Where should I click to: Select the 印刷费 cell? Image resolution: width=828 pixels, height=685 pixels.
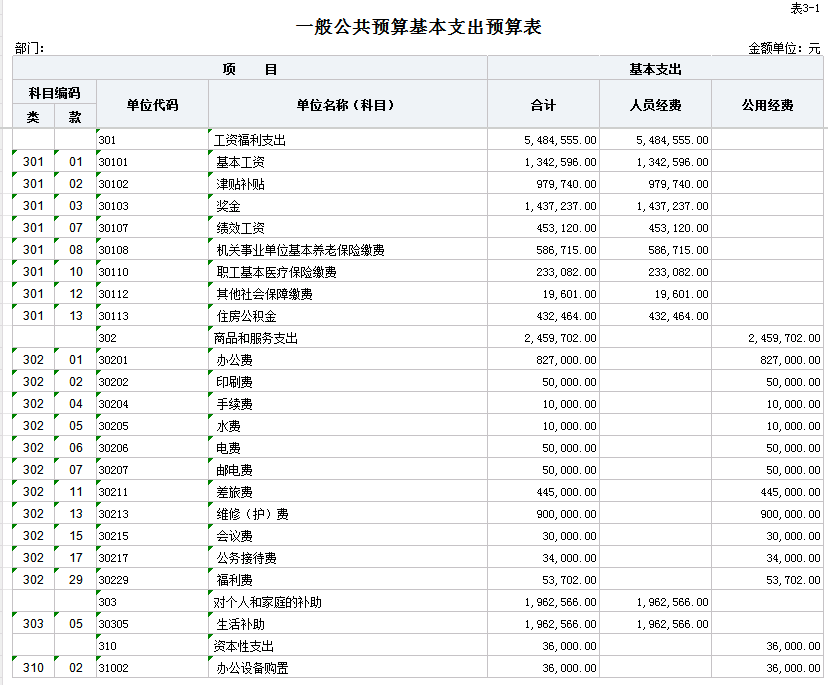coord(347,382)
